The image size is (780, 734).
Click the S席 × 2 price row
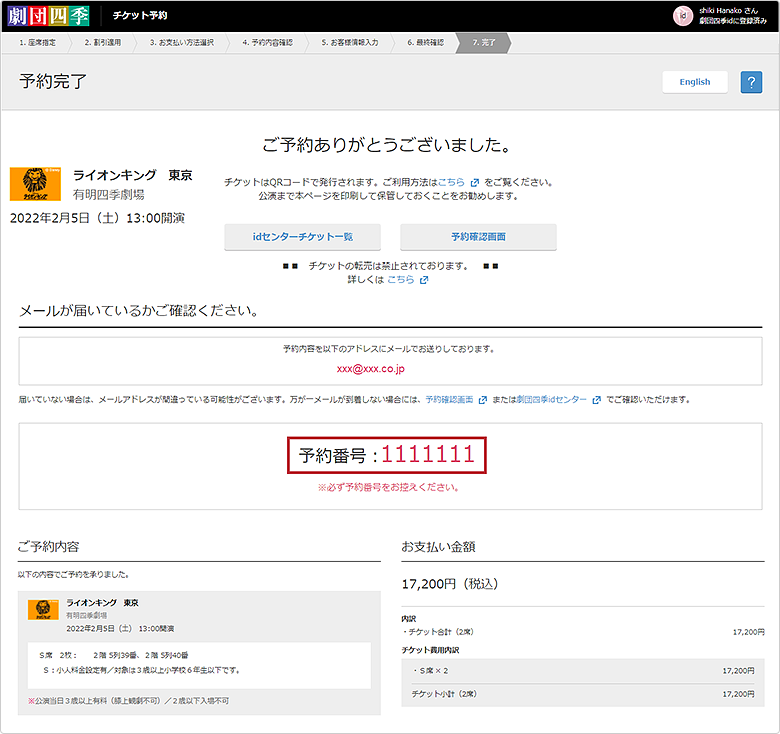point(583,671)
